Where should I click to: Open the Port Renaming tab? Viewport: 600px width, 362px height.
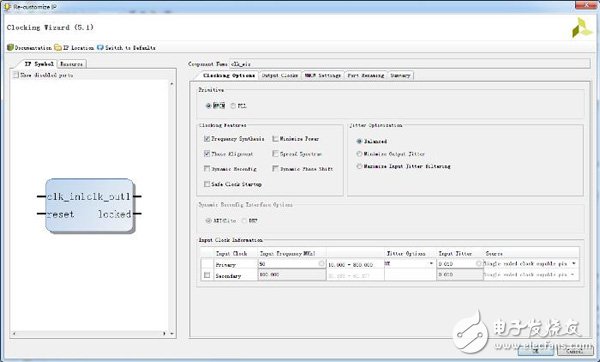(365, 75)
